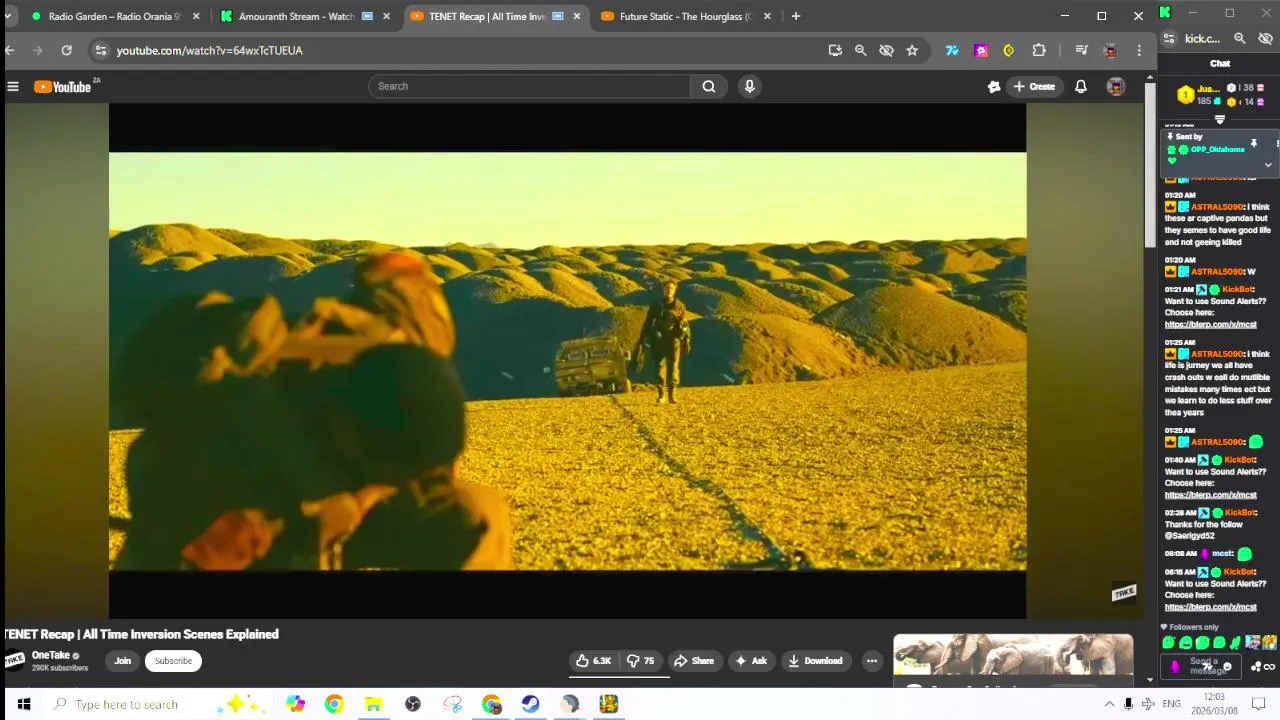This screenshot has width=1280, height=720.
Task: Focus the YouTube search box
Action: click(x=529, y=86)
